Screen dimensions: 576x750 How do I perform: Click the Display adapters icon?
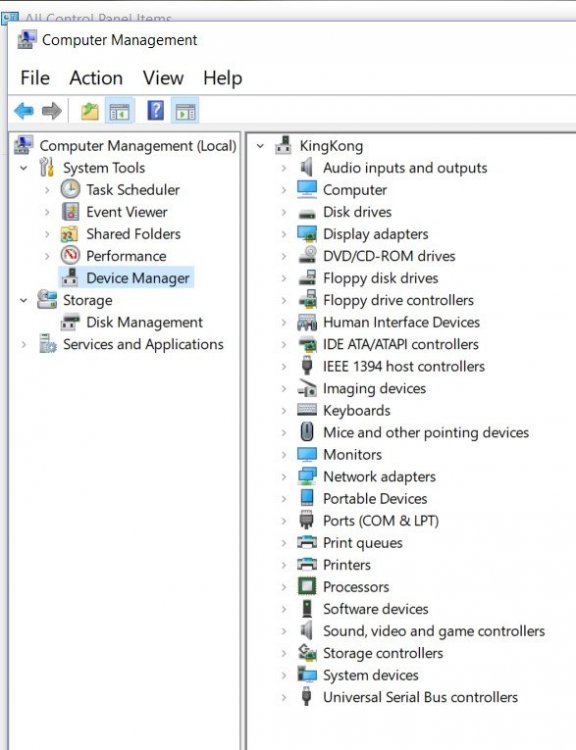coord(307,233)
